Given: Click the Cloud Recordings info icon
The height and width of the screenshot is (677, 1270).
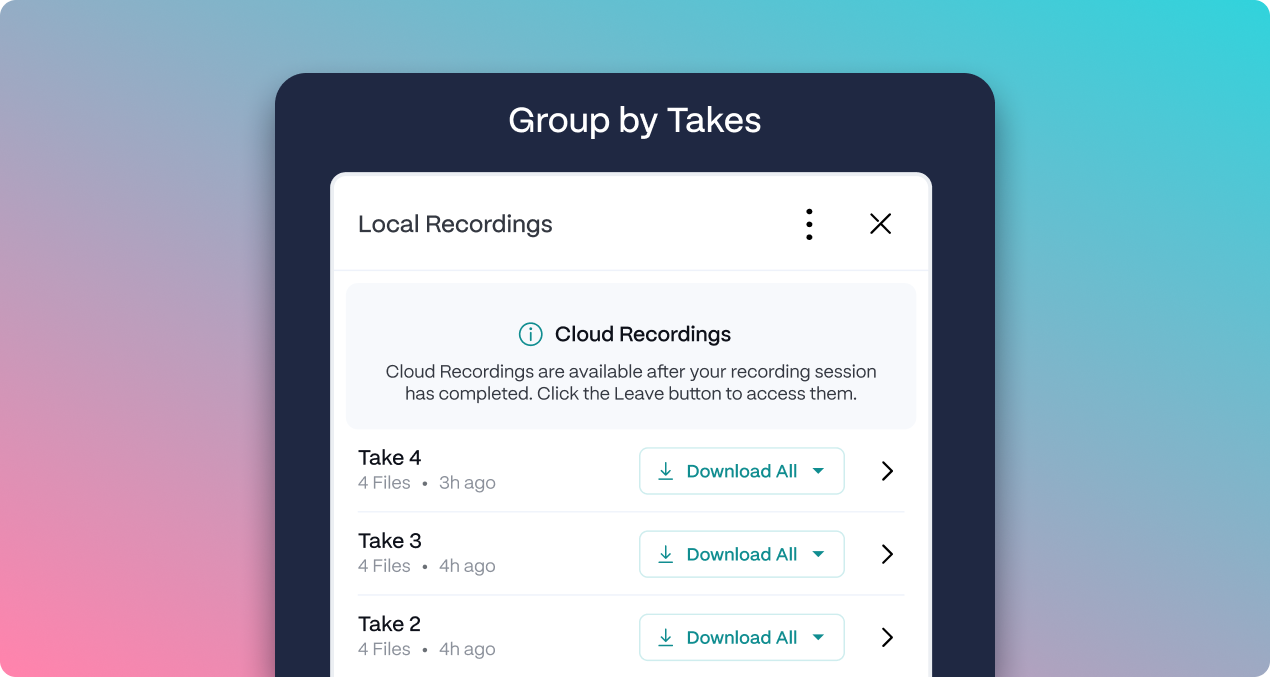Looking at the screenshot, I should tap(530, 334).
